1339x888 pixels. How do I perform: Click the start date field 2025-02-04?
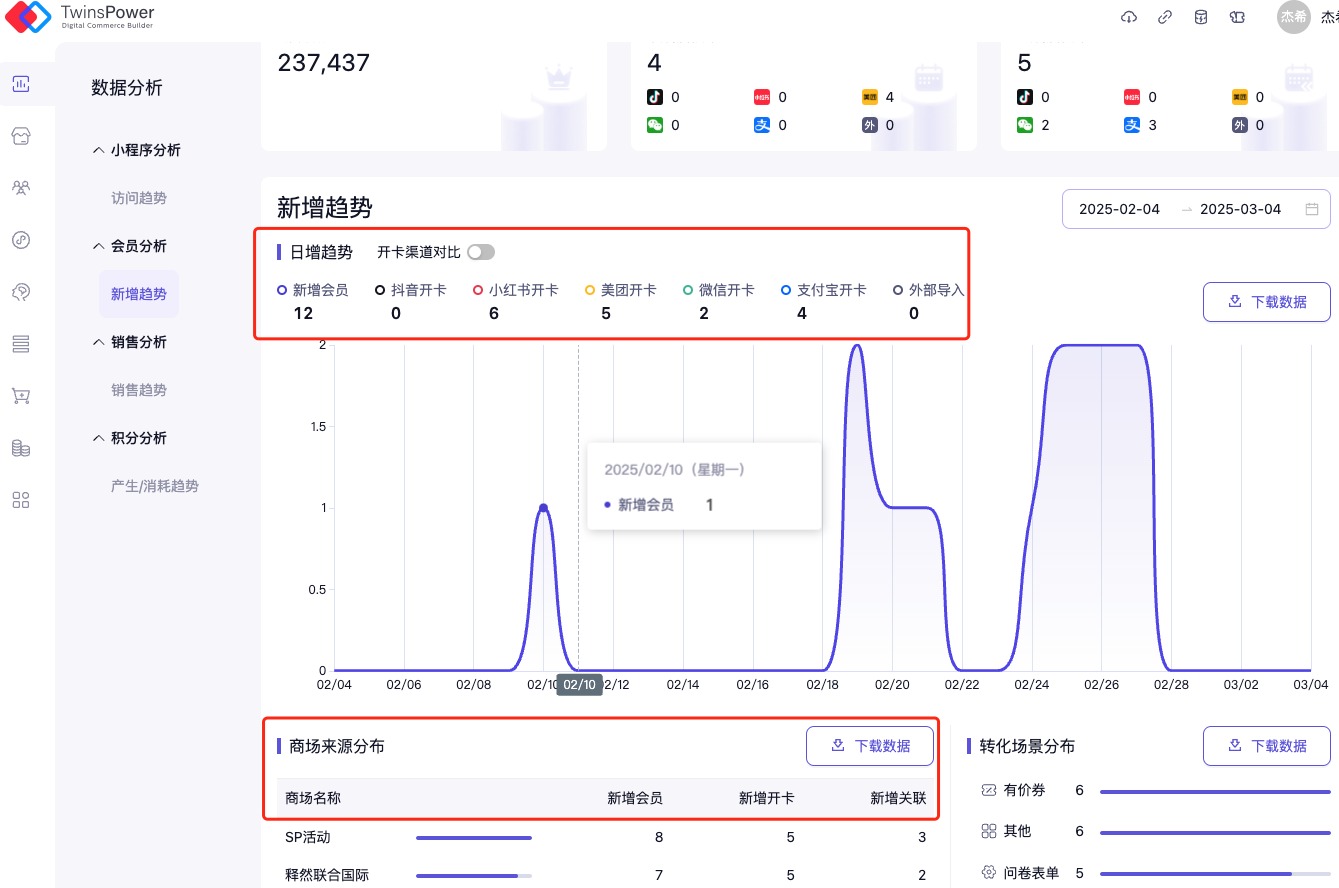coord(1119,209)
